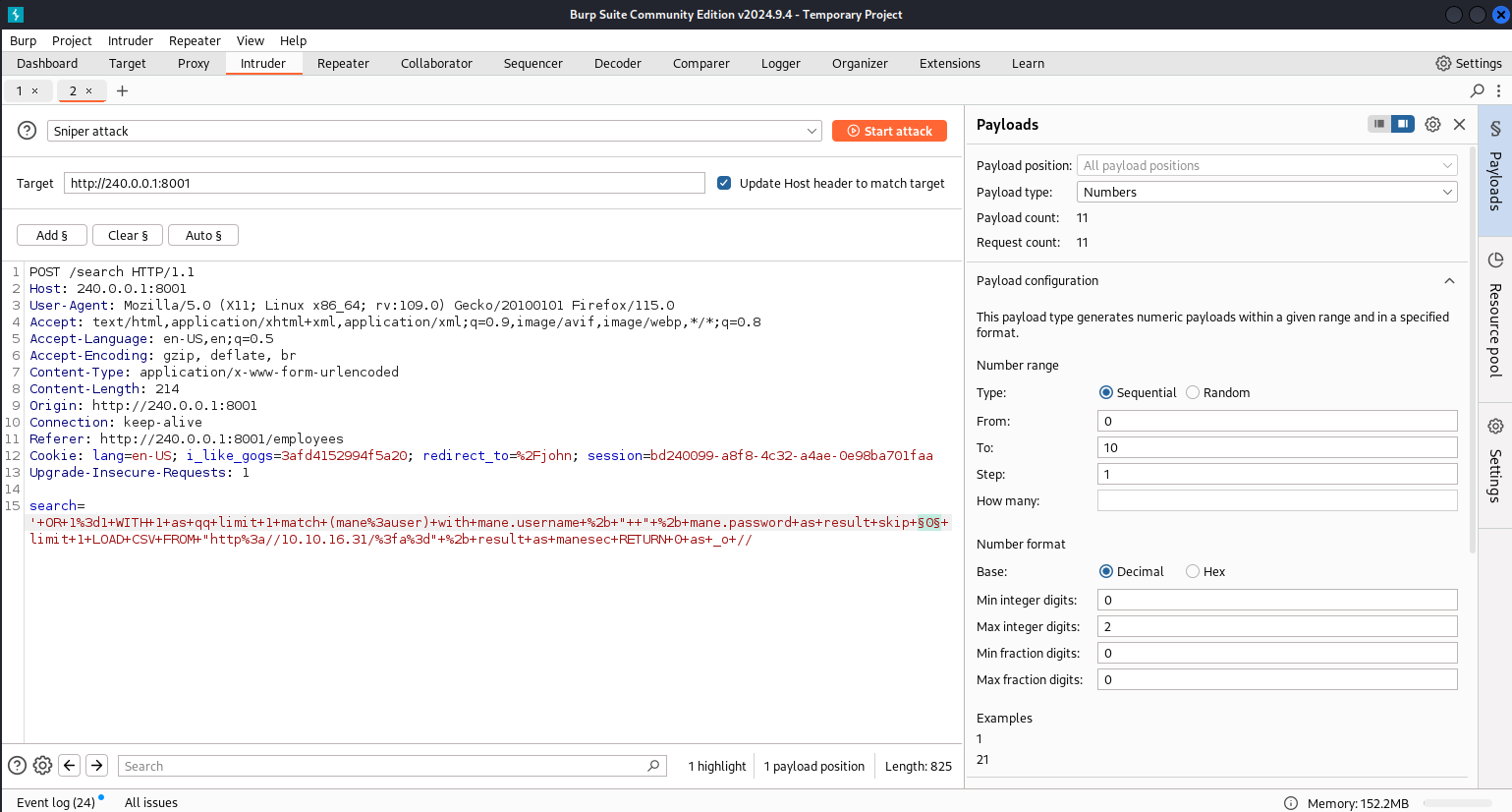Switch to the Collaborator tab

[436, 63]
